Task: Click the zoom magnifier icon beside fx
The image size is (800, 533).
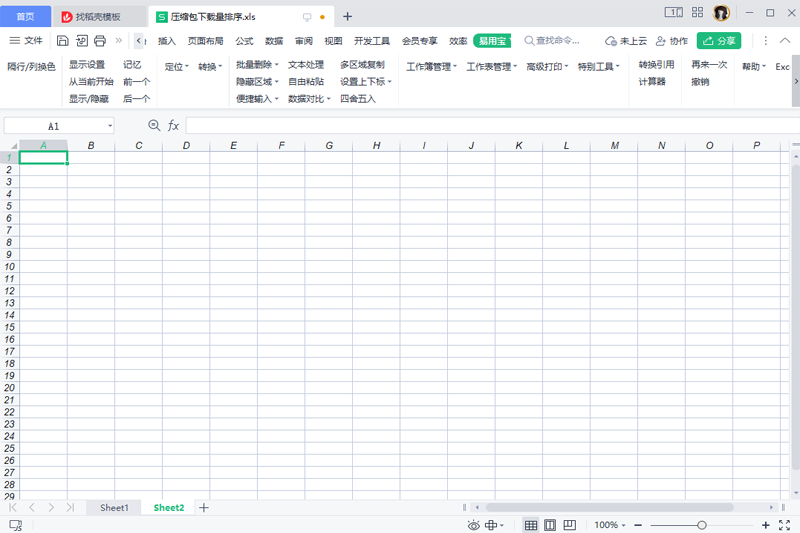Action: pos(154,126)
